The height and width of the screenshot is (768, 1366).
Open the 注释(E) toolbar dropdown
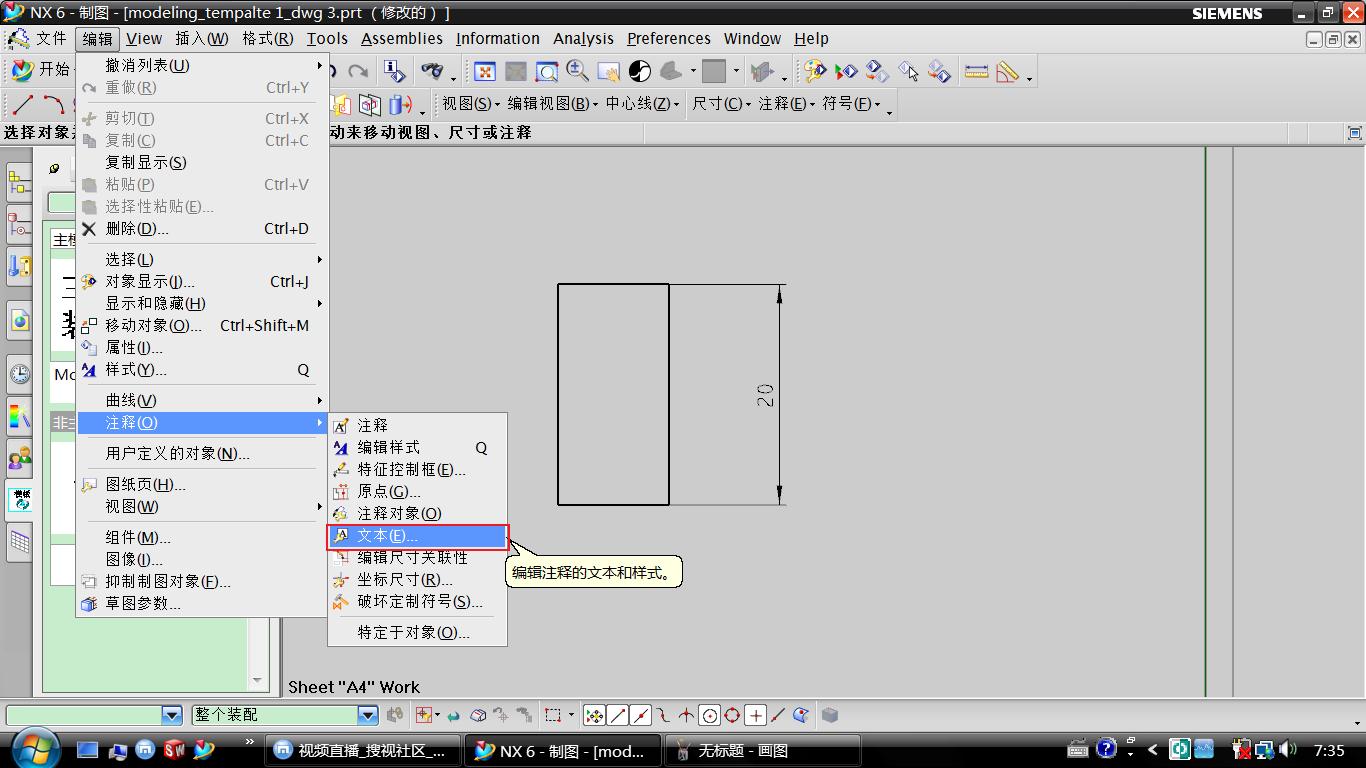click(787, 104)
